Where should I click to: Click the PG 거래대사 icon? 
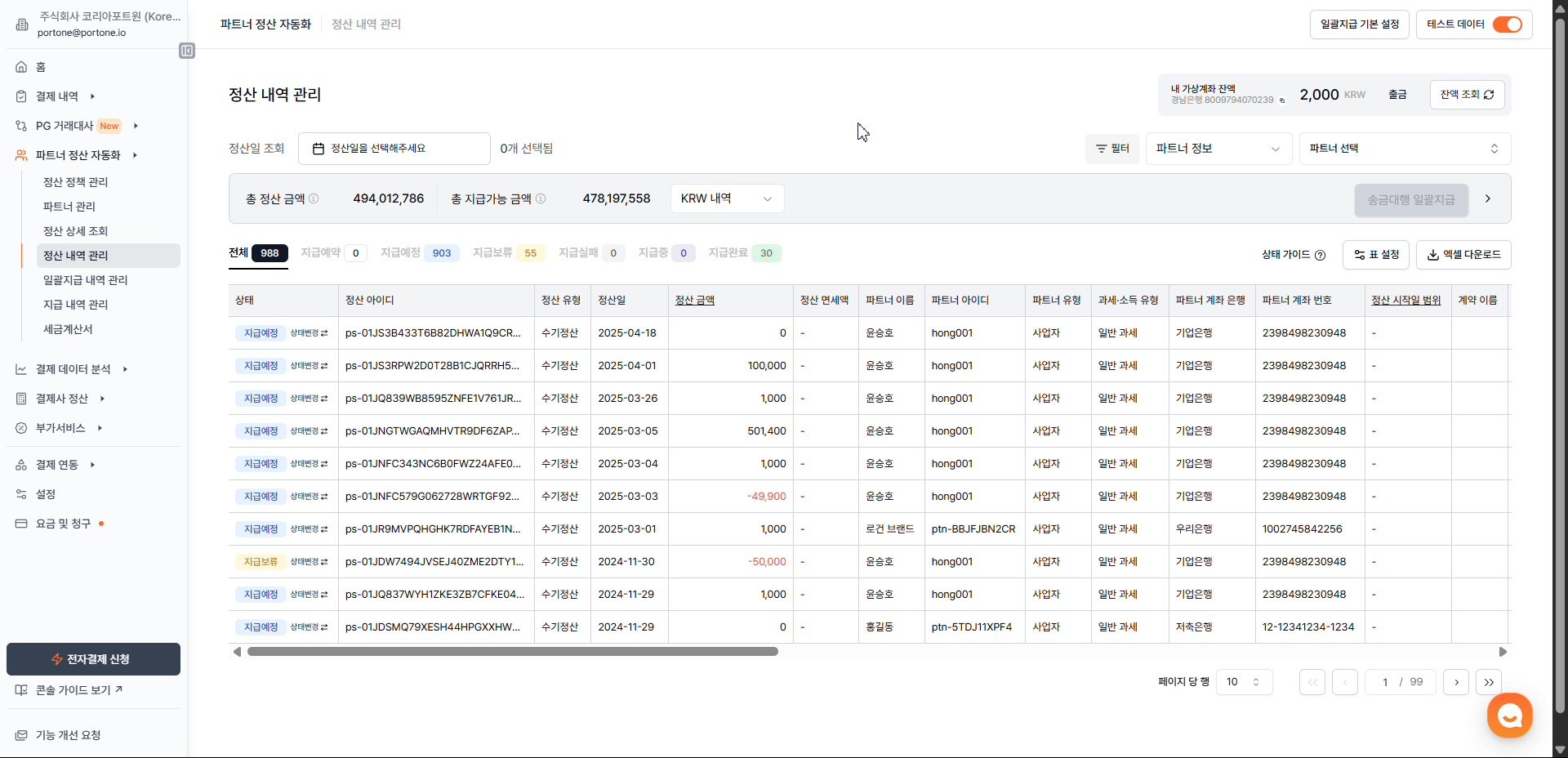21,126
